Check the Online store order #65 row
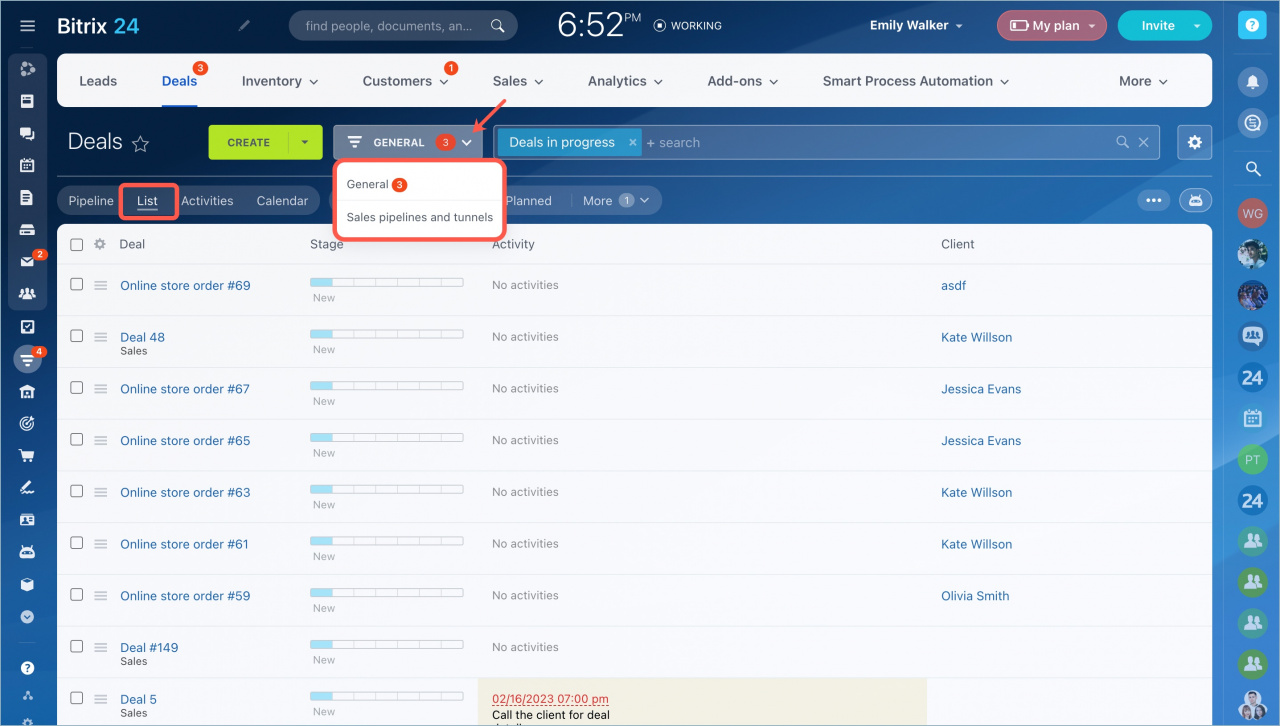 click(x=77, y=440)
